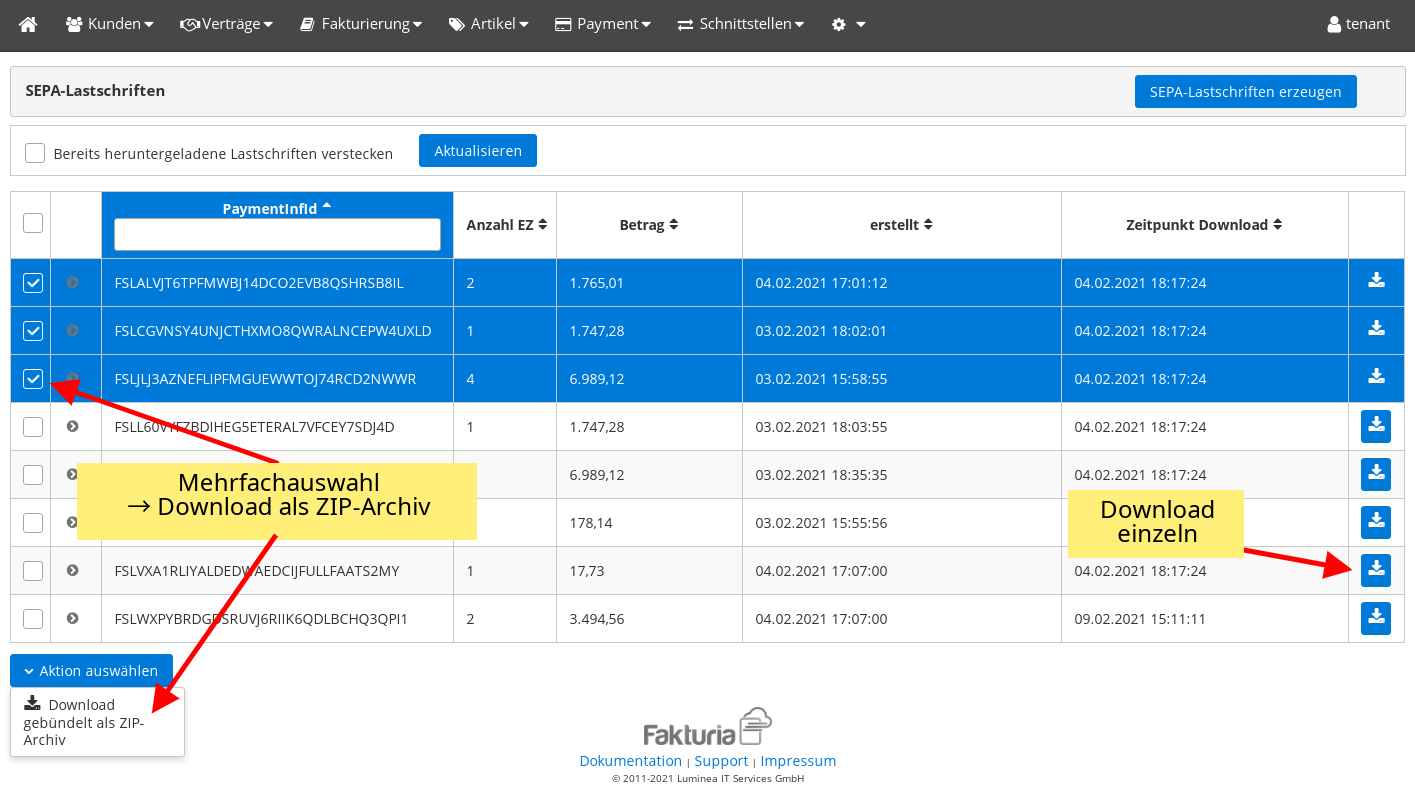Viewport: 1415px width, 792px height.
Task: Open the Dokumentation link in footer
Action: 630,761
